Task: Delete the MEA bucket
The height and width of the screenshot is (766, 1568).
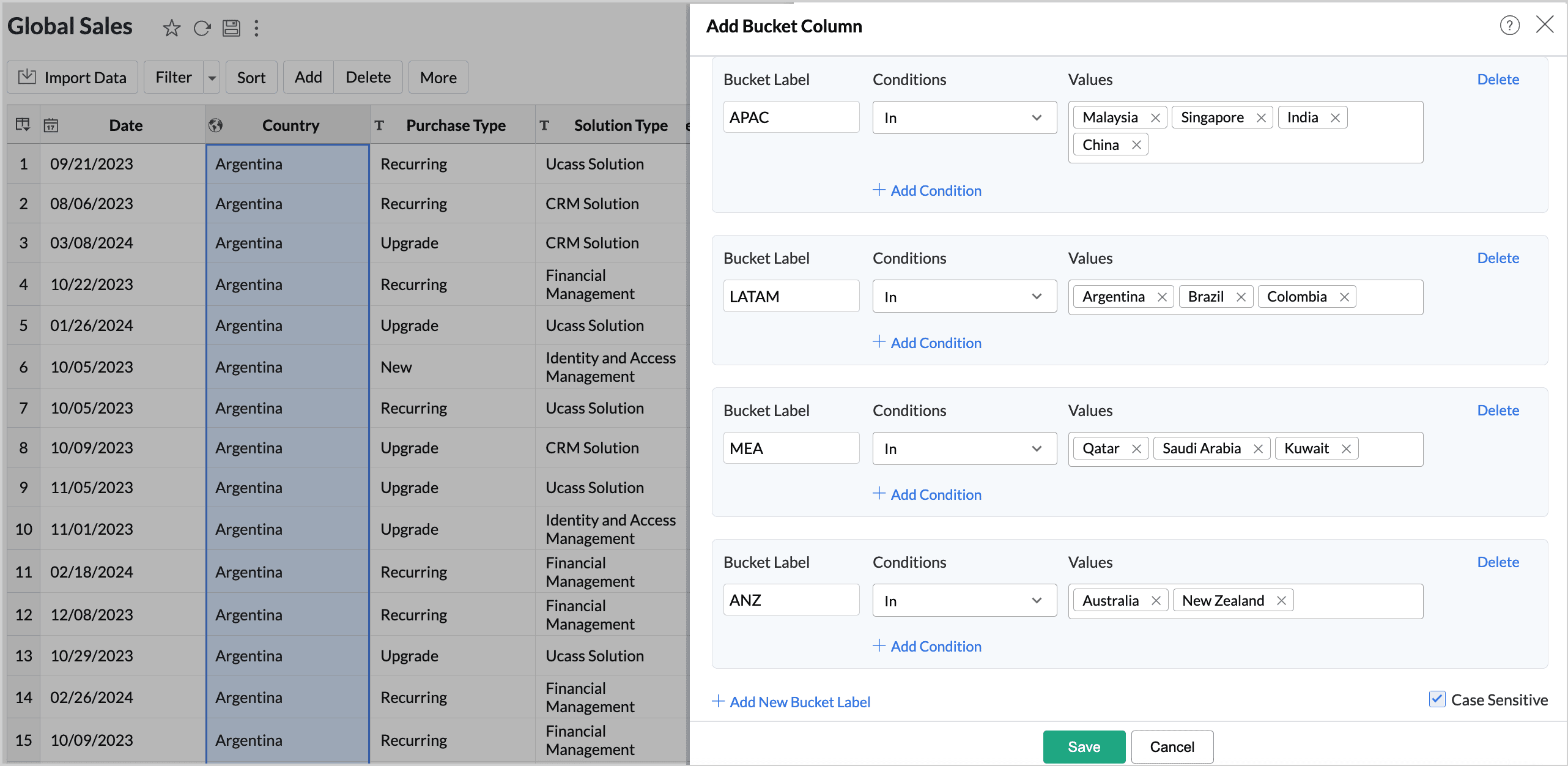Action: pyautogui.click(x=1498, y=411)
